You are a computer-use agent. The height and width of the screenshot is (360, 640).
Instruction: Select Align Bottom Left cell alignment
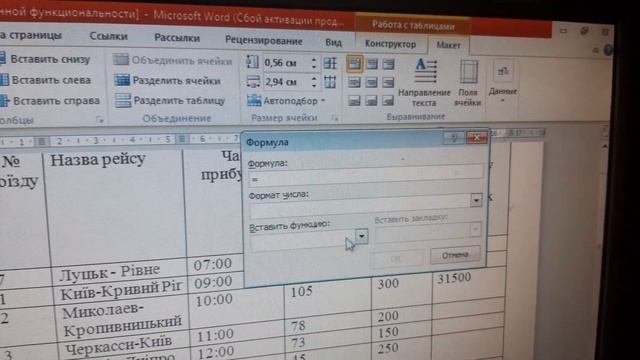[x=354, y=100]
